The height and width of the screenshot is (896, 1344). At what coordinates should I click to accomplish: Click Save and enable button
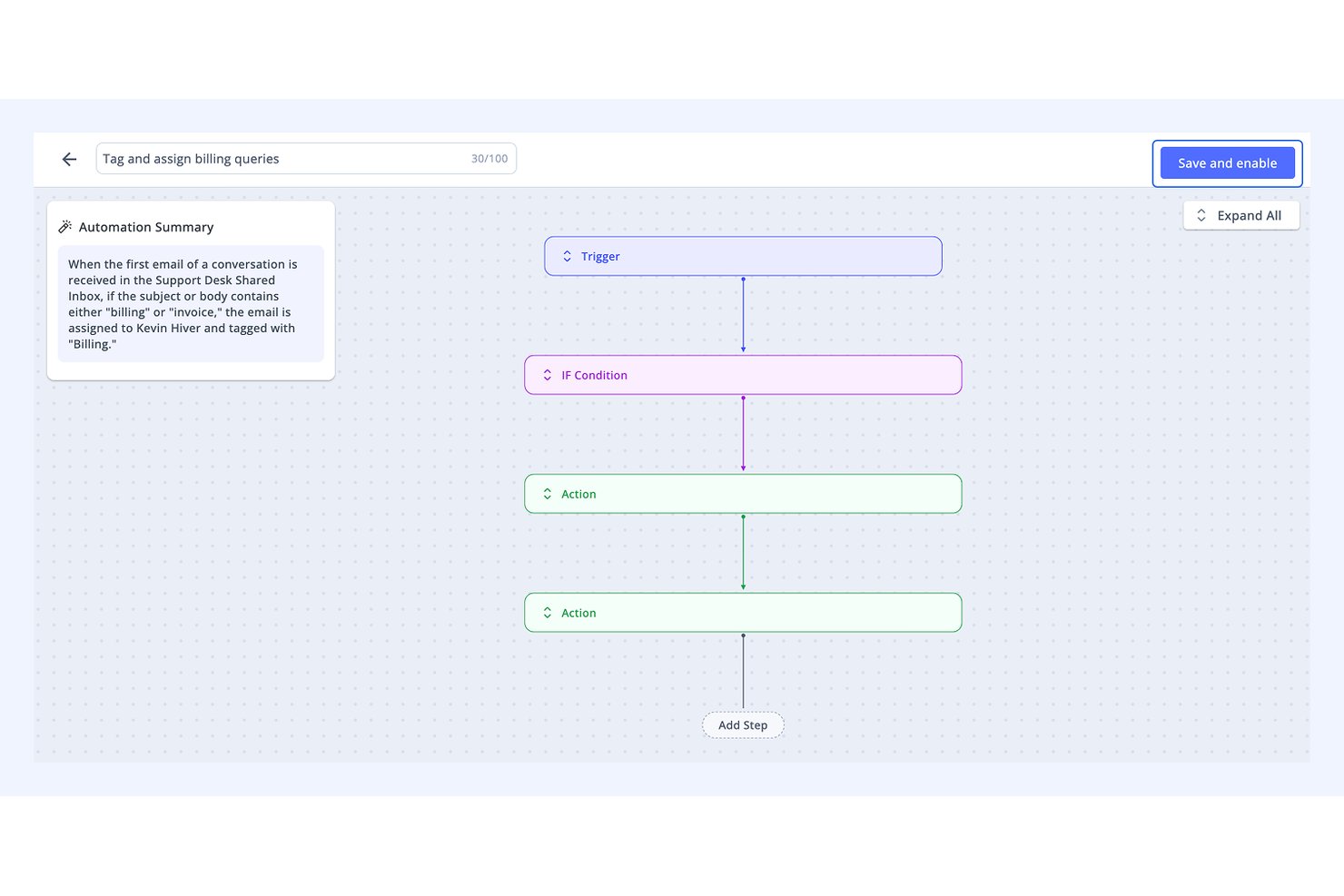click(1227, 163)
